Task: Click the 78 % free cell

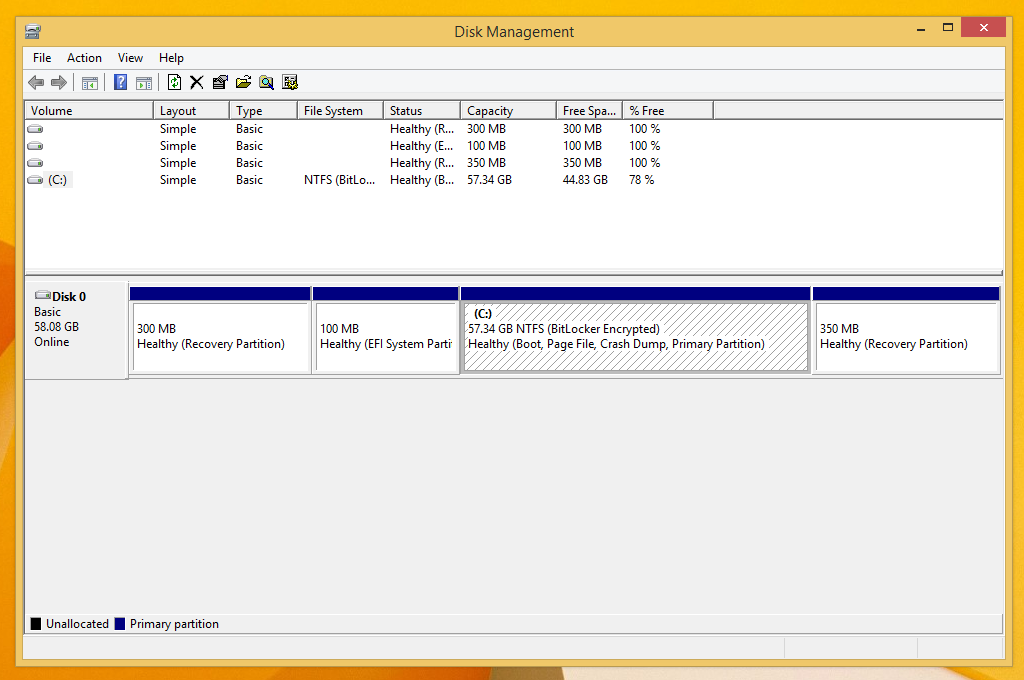Action: [641, 180]
